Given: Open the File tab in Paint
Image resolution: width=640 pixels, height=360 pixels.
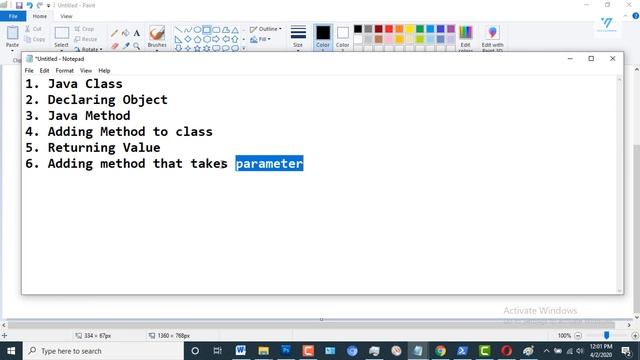Looking at the screenshot, I should point(13,16).
